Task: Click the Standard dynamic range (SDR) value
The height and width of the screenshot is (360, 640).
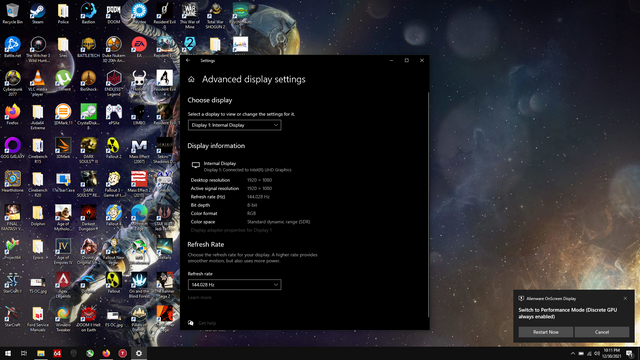Action: tap(278, 222)
